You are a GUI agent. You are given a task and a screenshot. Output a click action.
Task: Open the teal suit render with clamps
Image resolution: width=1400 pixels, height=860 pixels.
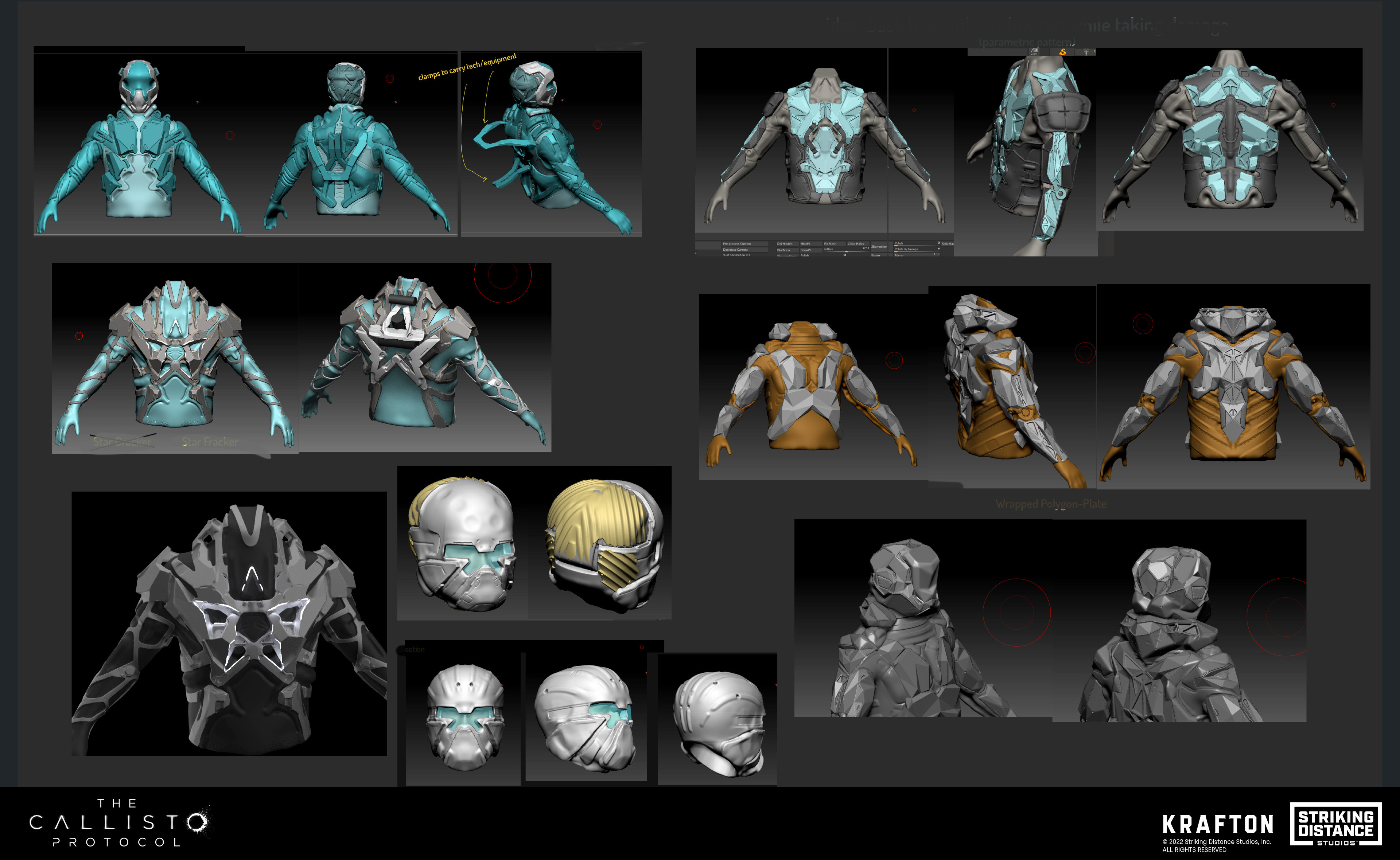pyautogui.click(x=551, y=143)
